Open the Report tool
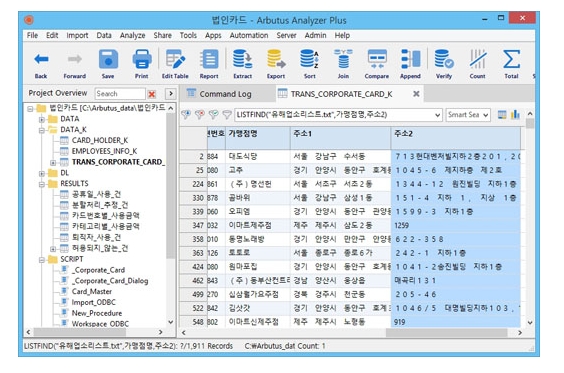564x373 pixels. click(209, 64)
